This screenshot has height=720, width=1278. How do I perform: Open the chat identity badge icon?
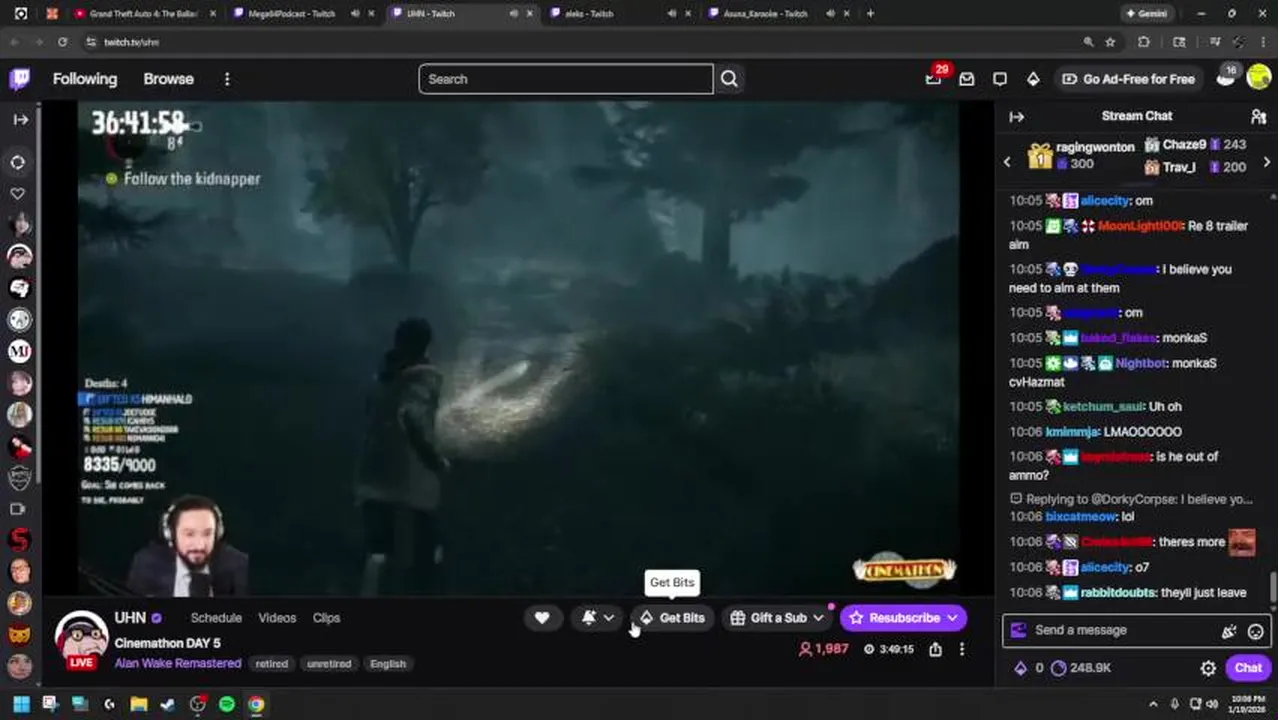click(1019, 630)
